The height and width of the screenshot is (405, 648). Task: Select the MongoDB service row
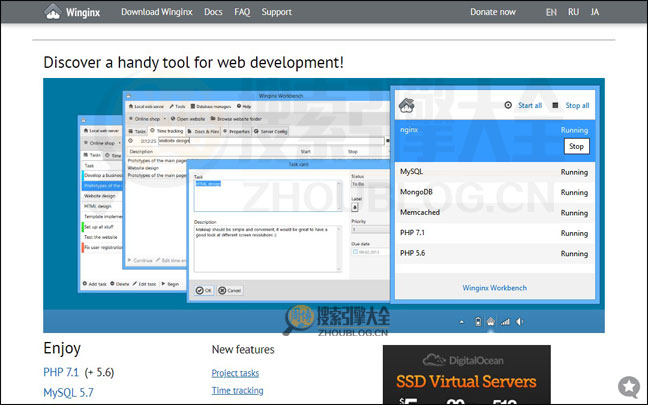point(495,192)
